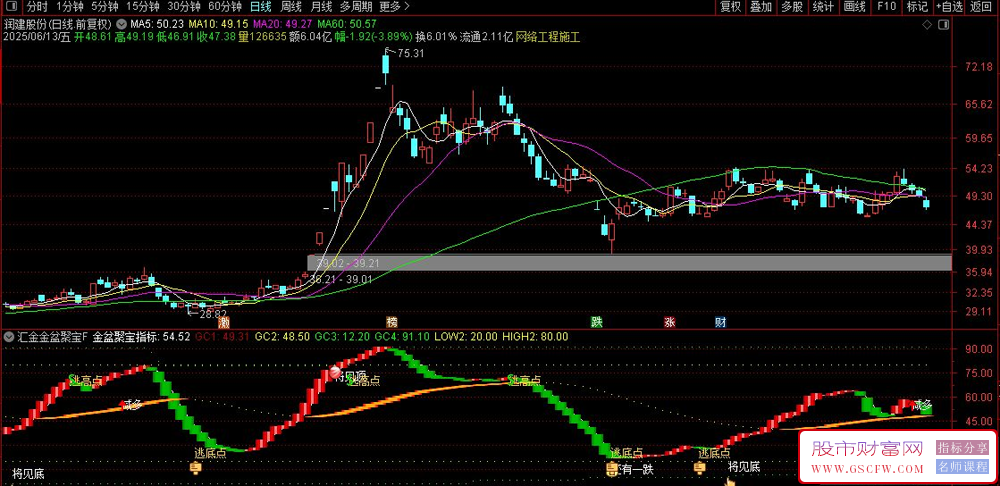Click the MA5: 50.23 value
1000x486 pixels.
coord(158,24)
